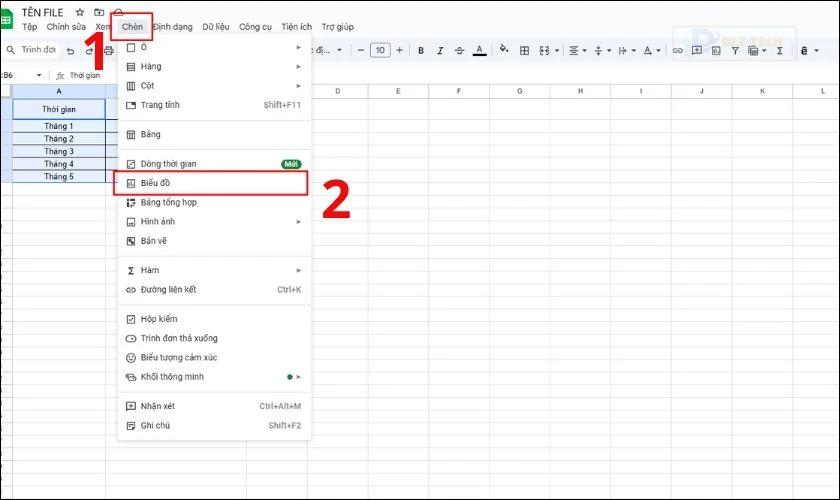This screenshot has height=500, width=840.
Task: Choose Trình đơn thả xuống menu item
Action: pos(214,339)
